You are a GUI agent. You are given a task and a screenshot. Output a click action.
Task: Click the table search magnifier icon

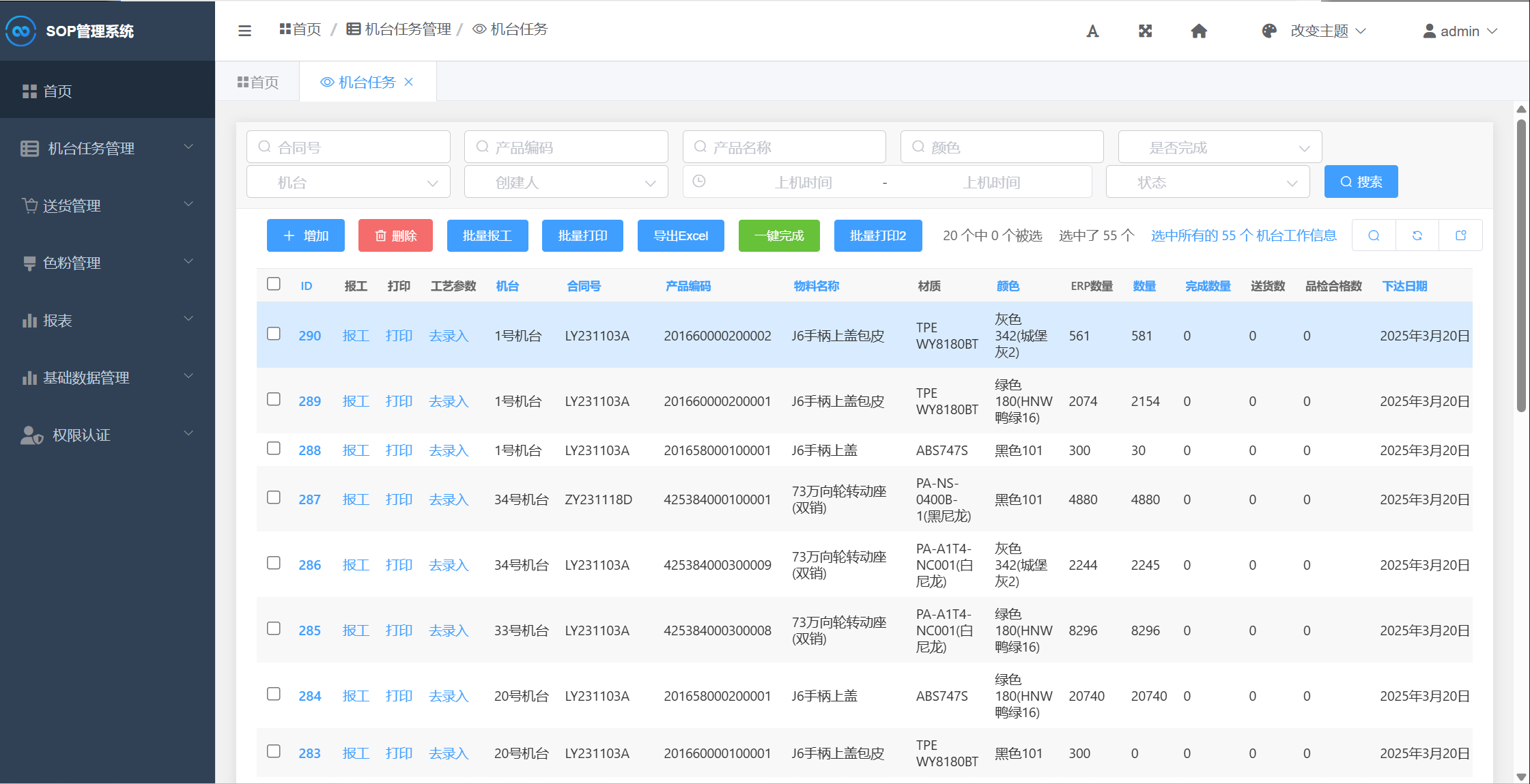click(1374, 235)
